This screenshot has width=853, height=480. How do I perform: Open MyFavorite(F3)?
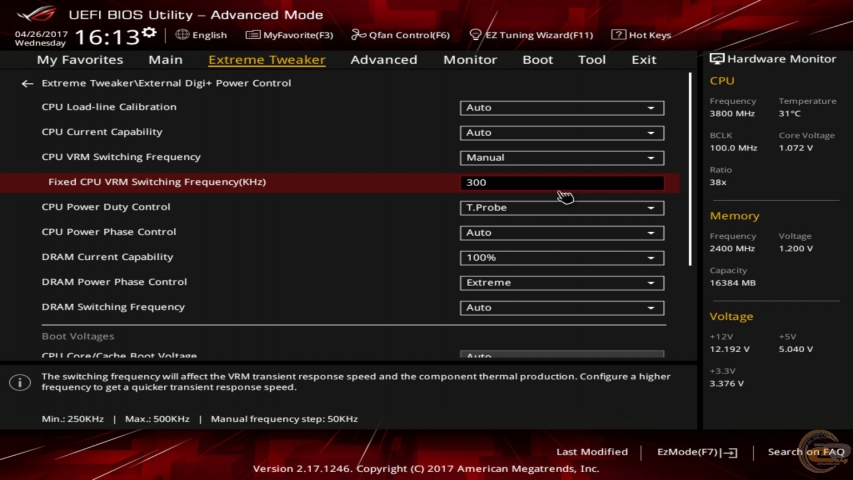289,35
